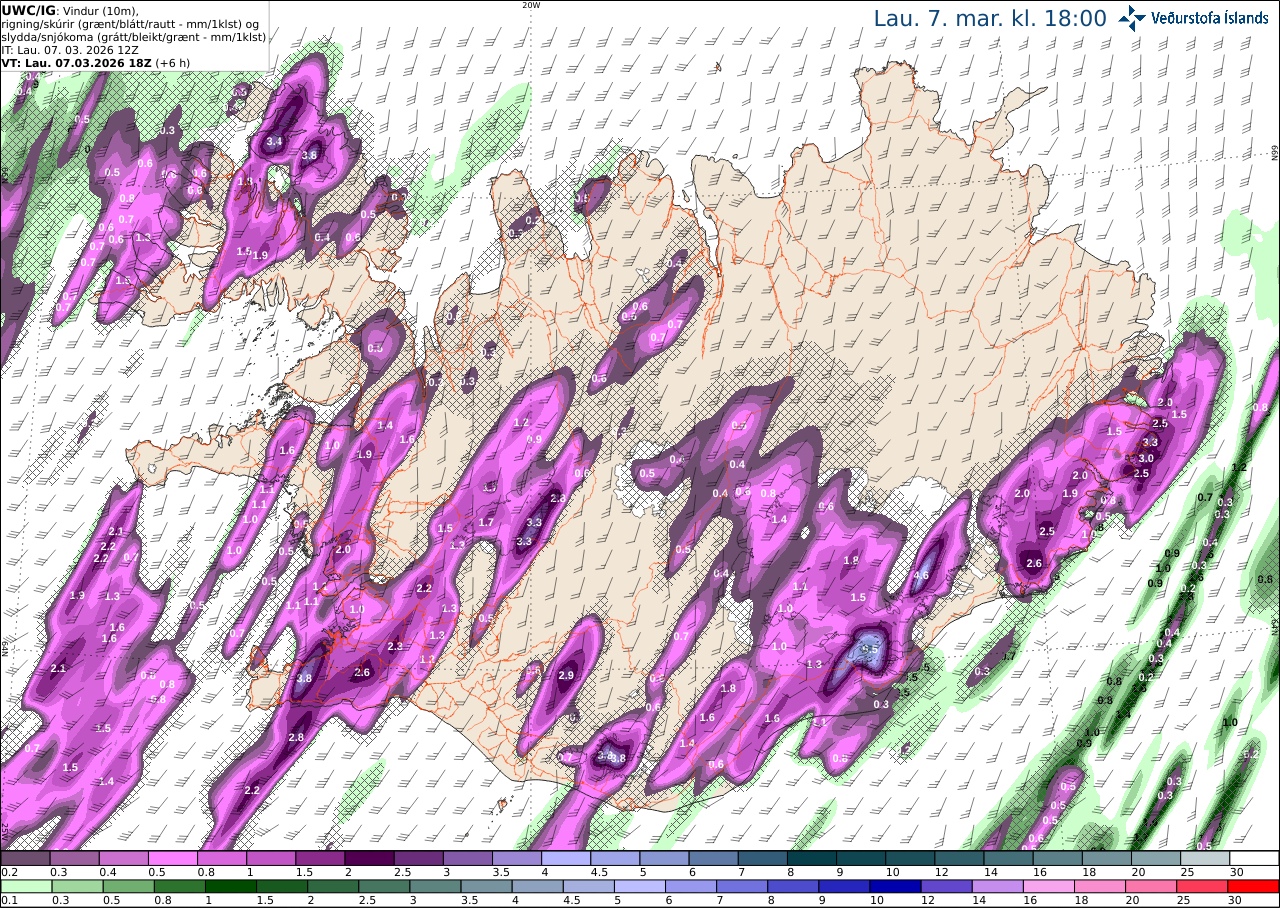The width and height of the screenshot is (1280, 908).
Task: Click the UWC/IG Vindur (10m) title line
Action: pos(71,10)
